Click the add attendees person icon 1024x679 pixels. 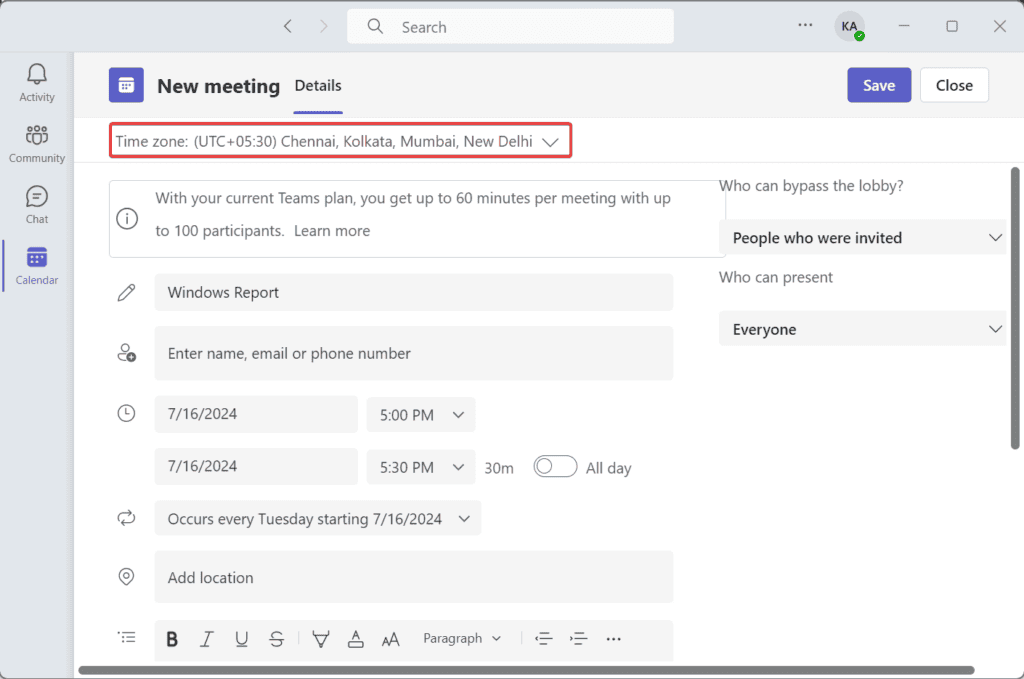coord(126,353)
